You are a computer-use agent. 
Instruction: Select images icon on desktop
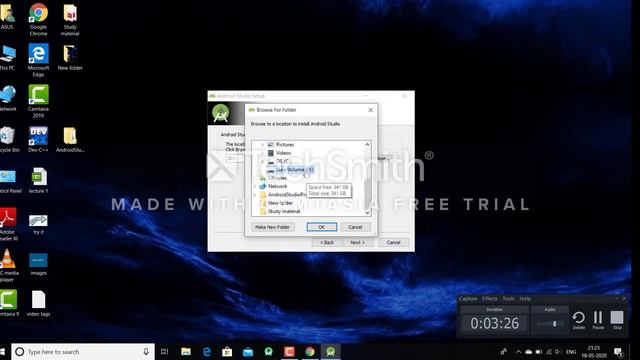pyautogui.click(x=38, y=264)
